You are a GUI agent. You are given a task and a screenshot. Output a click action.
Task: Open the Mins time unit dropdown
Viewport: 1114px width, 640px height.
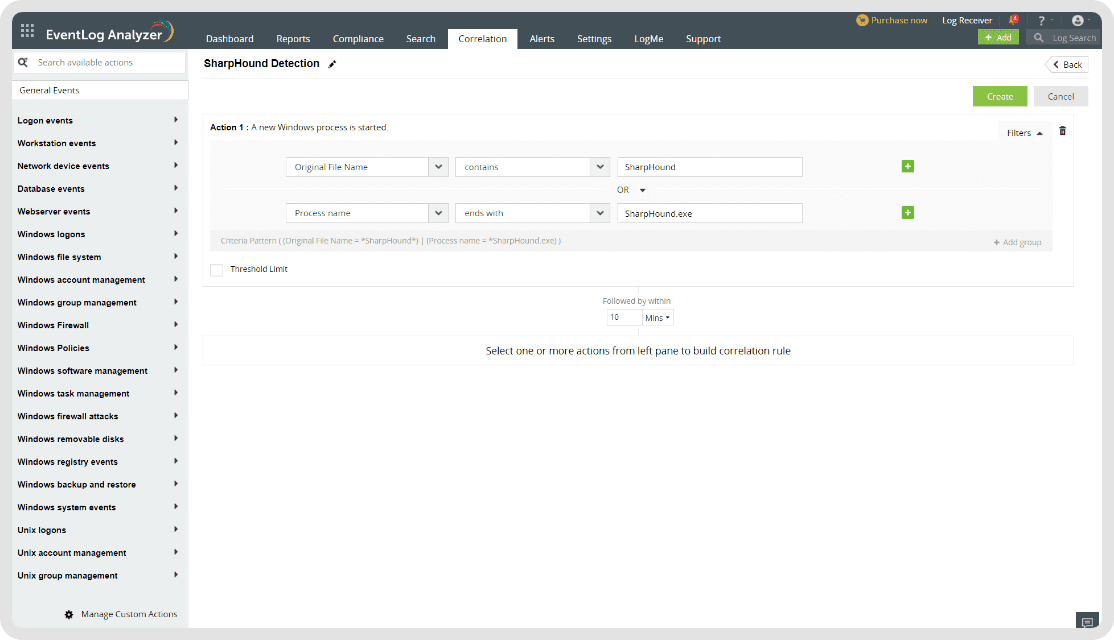click(x=657, y=318)
